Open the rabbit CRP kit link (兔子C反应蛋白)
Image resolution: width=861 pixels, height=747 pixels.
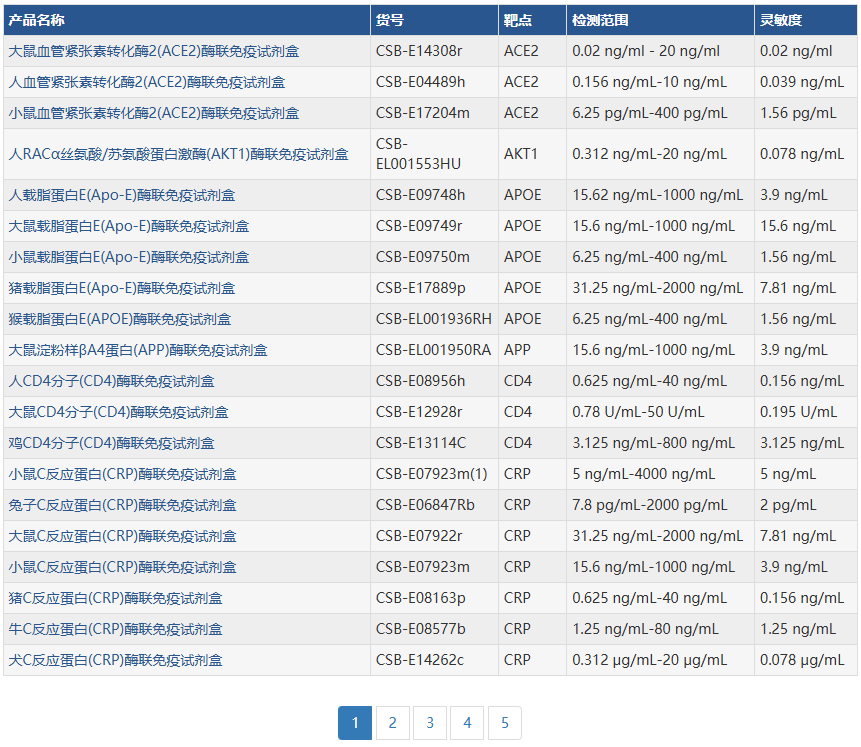pos(122,505)
